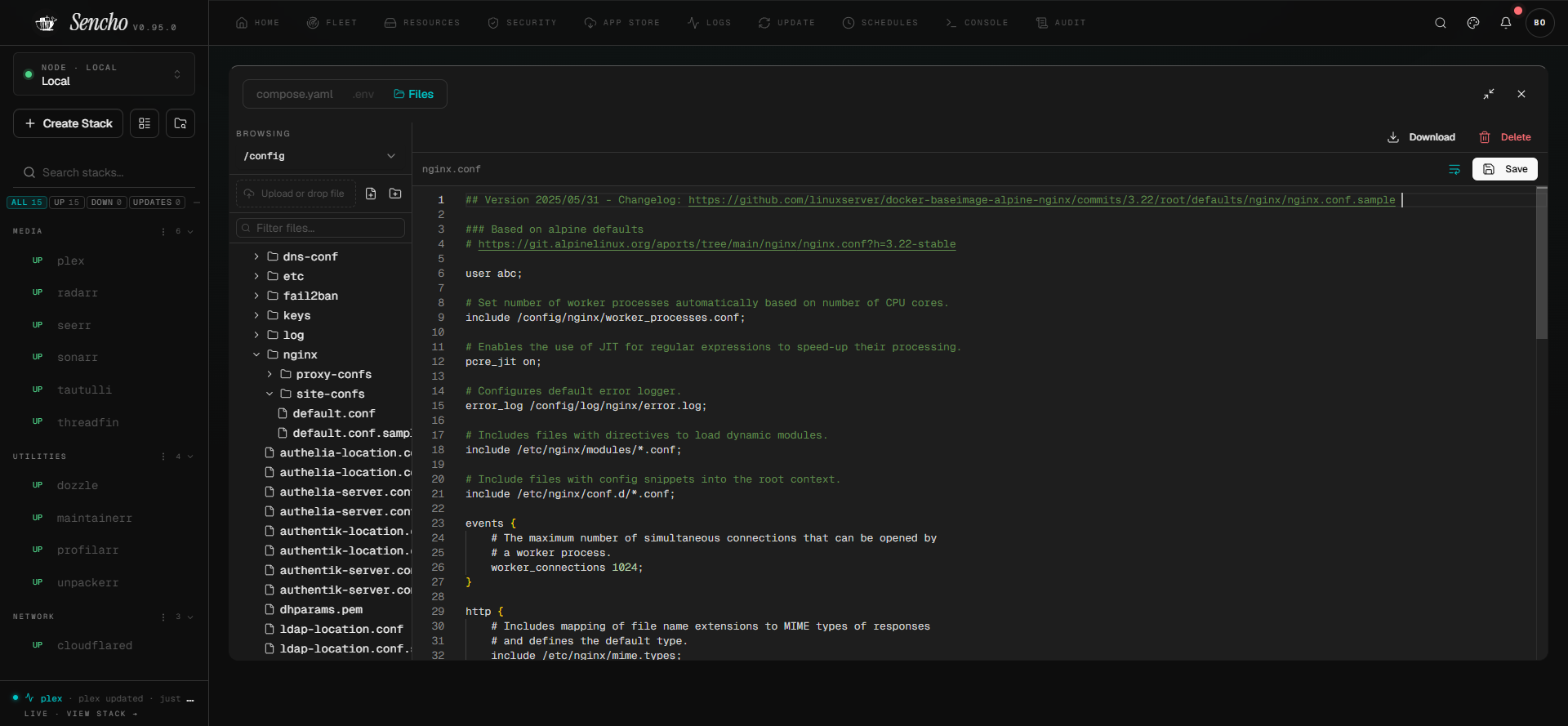Viewport: 1568px width, 726px height.
Task: Open the notifications bell
Action: [x=1506, y=23]
